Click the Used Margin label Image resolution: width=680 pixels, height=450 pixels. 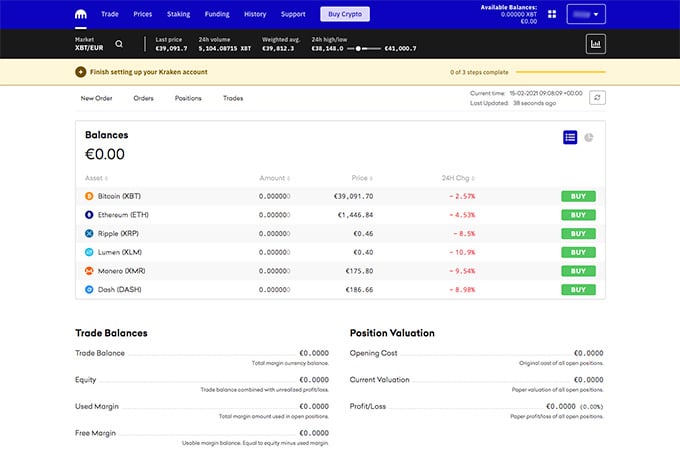(x=97, y=407)
